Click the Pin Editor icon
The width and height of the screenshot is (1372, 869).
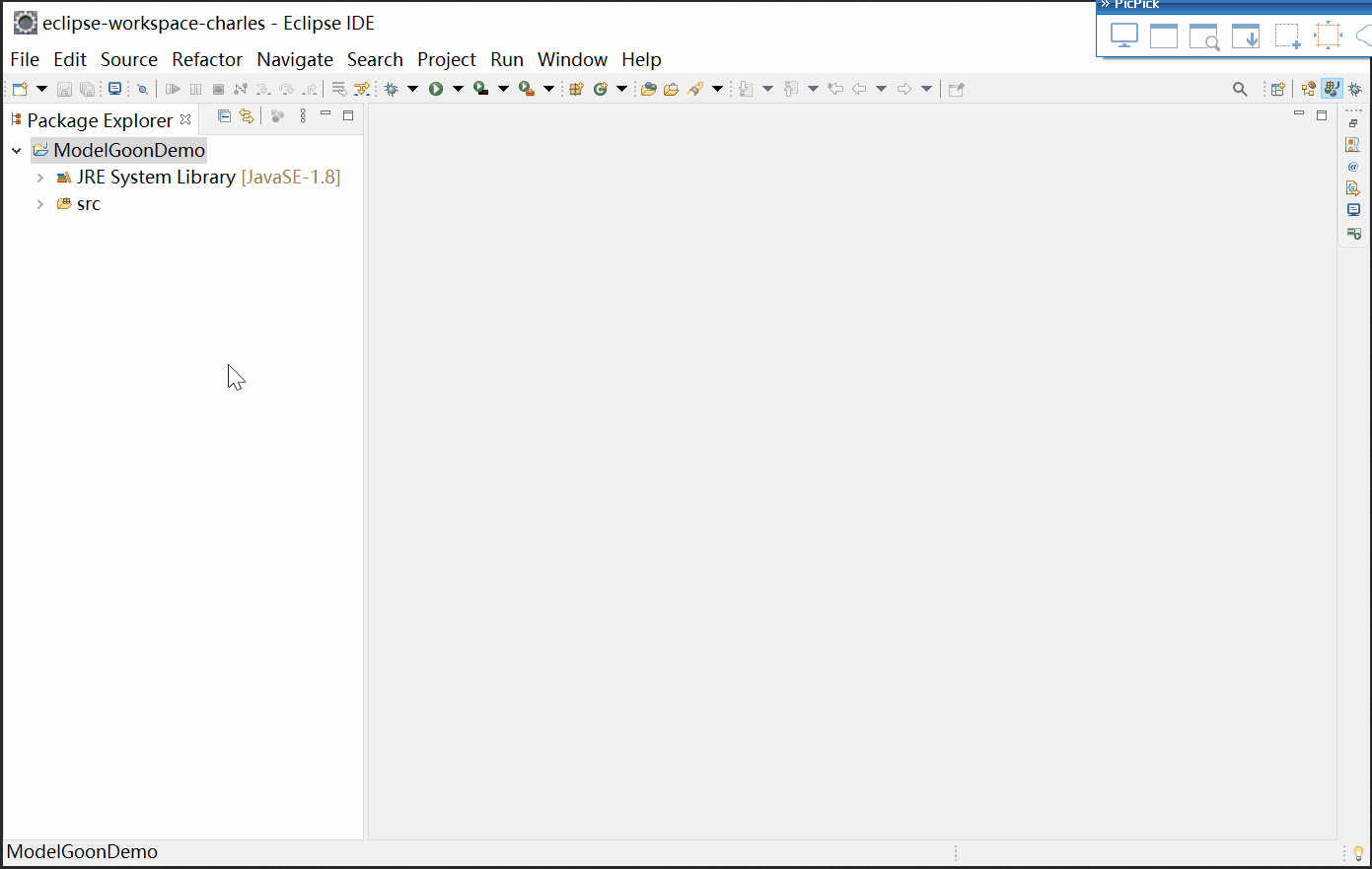(x=956, y=89)
